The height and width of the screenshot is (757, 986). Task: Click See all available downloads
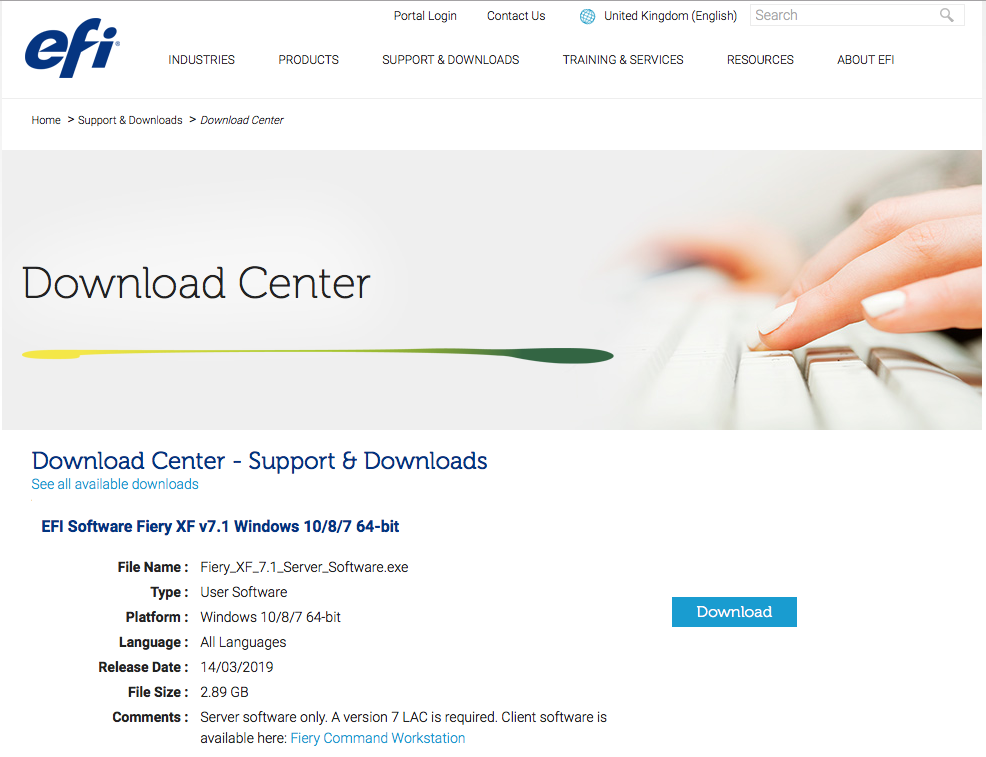coord(115,484)
